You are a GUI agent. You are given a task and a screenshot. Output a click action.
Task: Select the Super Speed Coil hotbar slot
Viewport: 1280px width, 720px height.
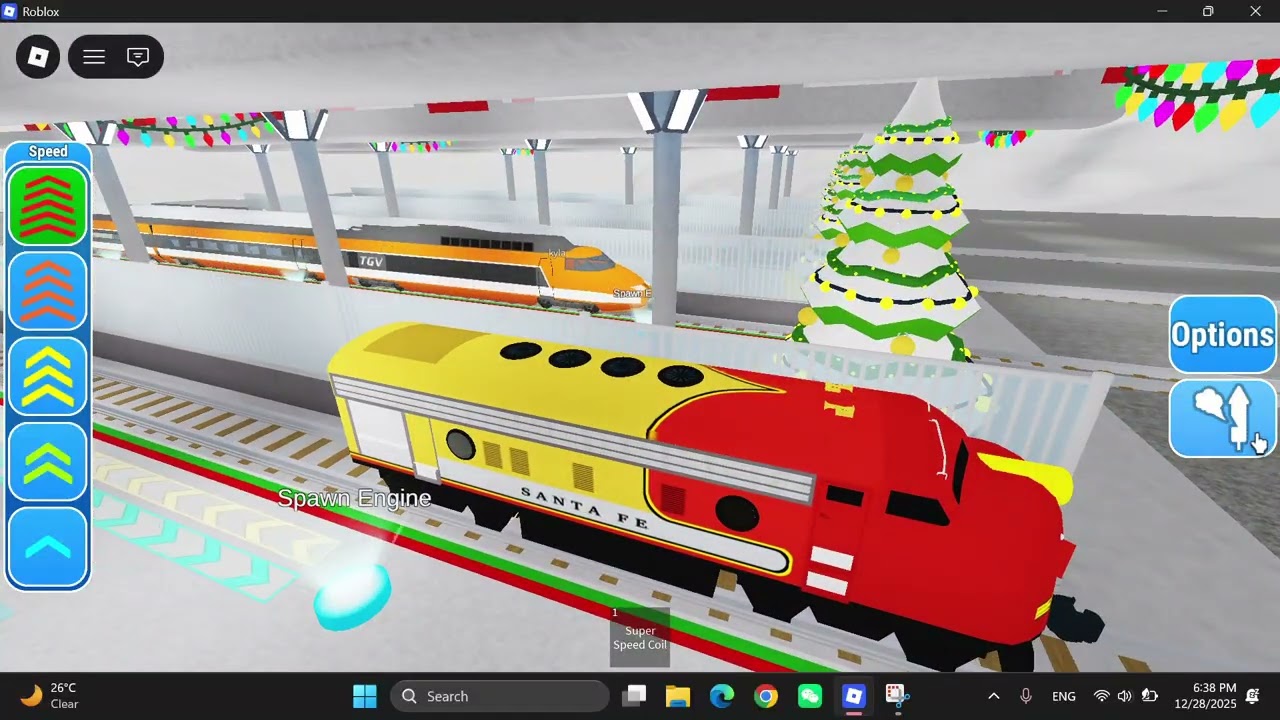pyautogui.click(x=640, y=636)
